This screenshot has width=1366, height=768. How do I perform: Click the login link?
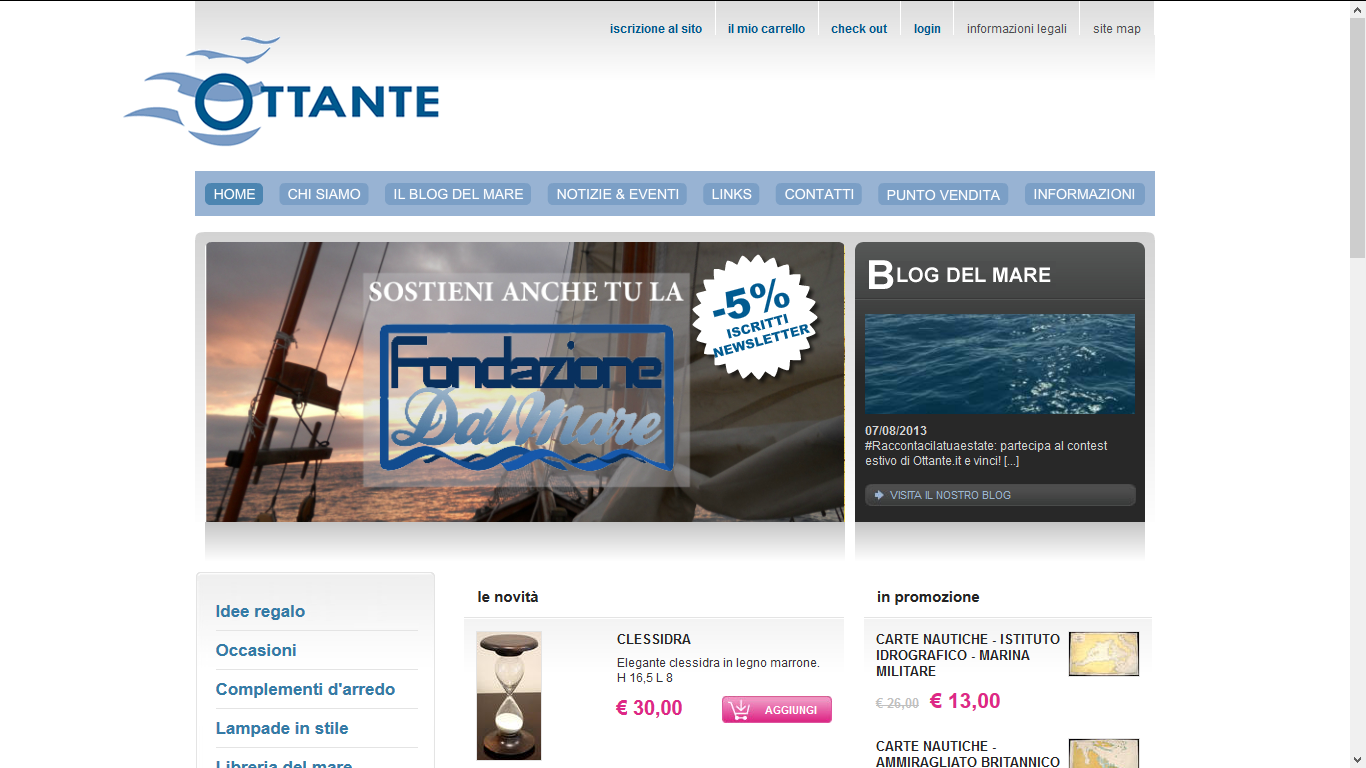927,29
